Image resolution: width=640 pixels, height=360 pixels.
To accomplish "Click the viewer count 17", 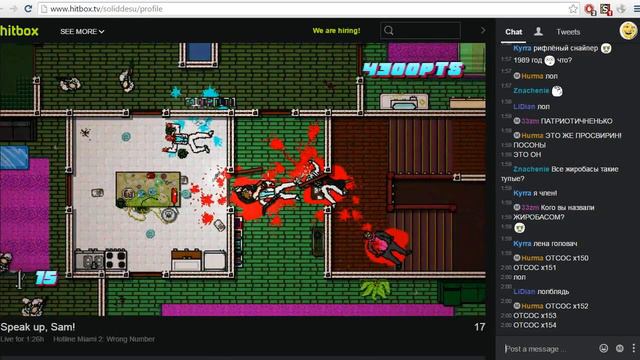I will pyautogui.click(x=480, y=327).
